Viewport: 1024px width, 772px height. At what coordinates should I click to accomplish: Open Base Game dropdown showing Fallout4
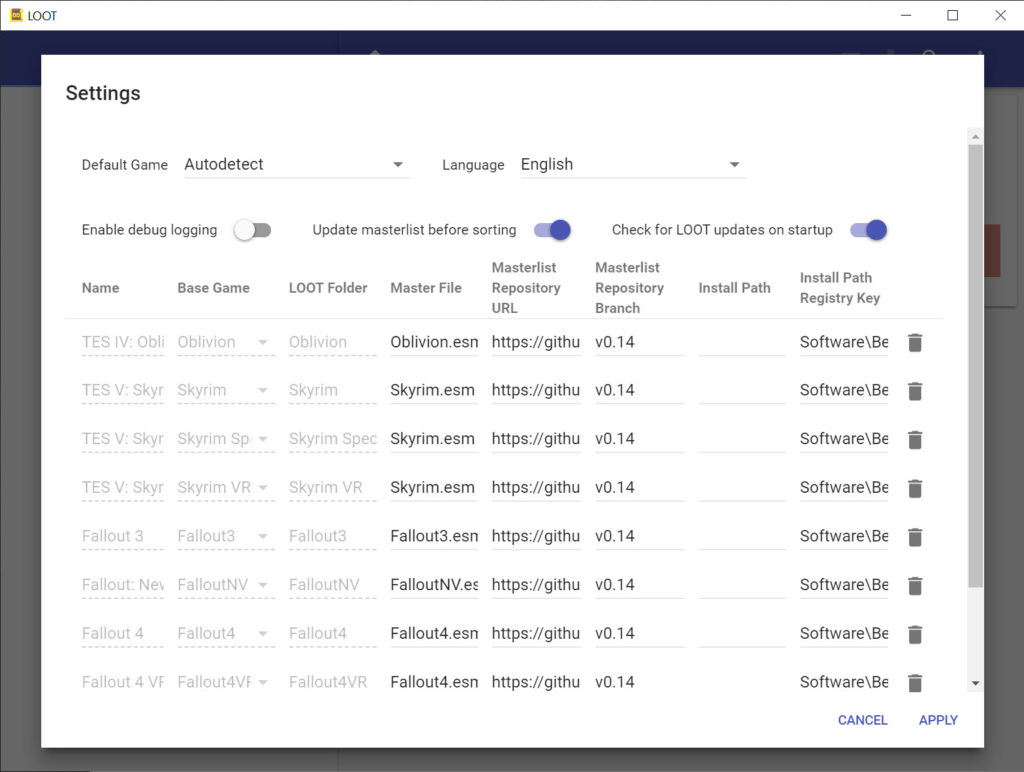pos(225,634)
